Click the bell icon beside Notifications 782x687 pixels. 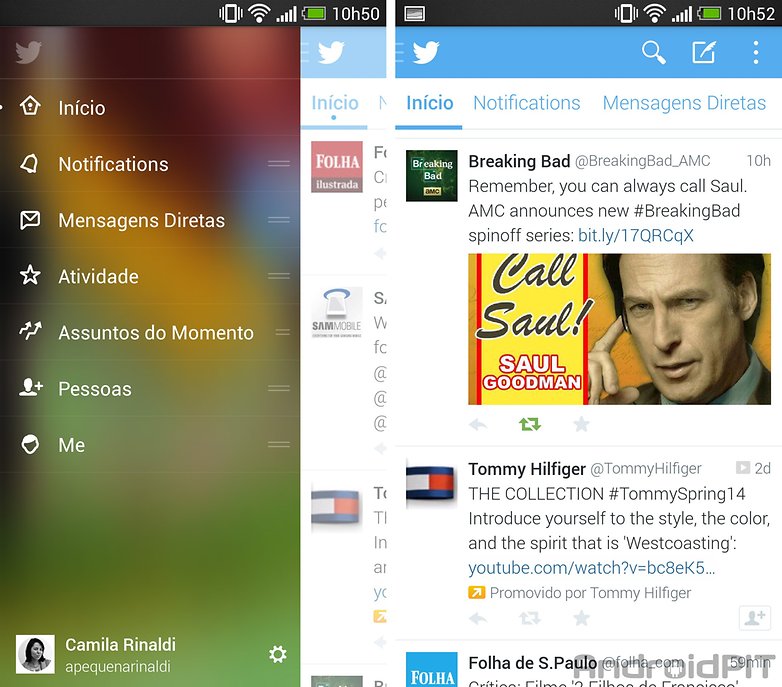click(x=29, y=163)
